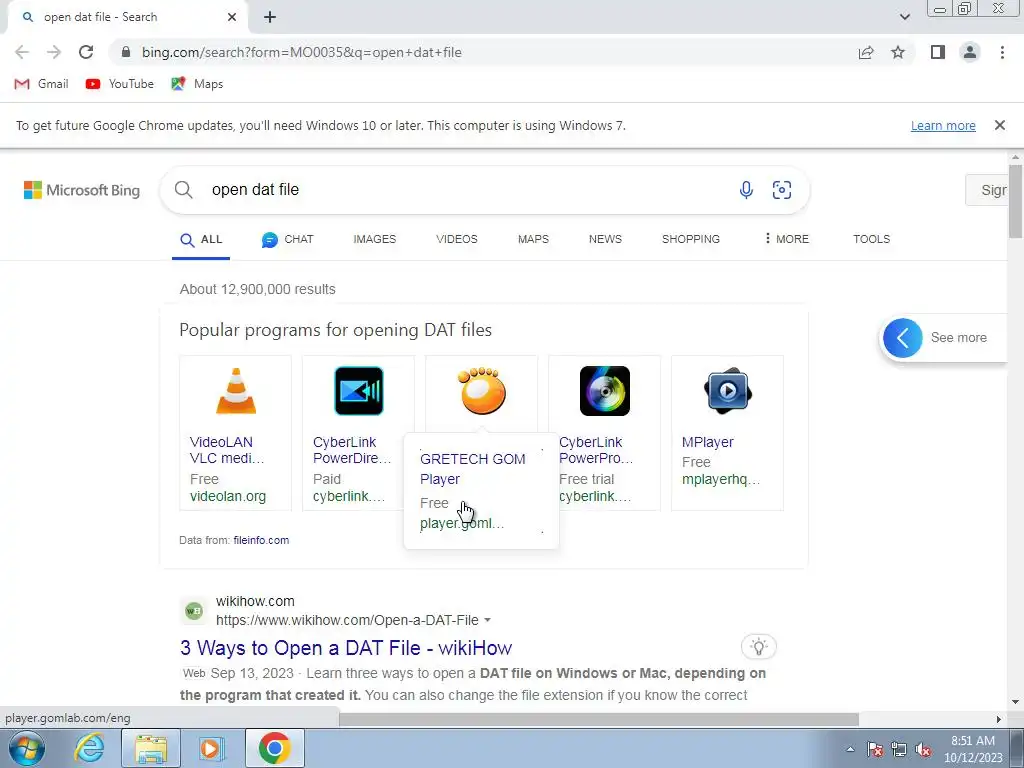Open the CyberLink PowerProducer link

[x=596, y=450]
